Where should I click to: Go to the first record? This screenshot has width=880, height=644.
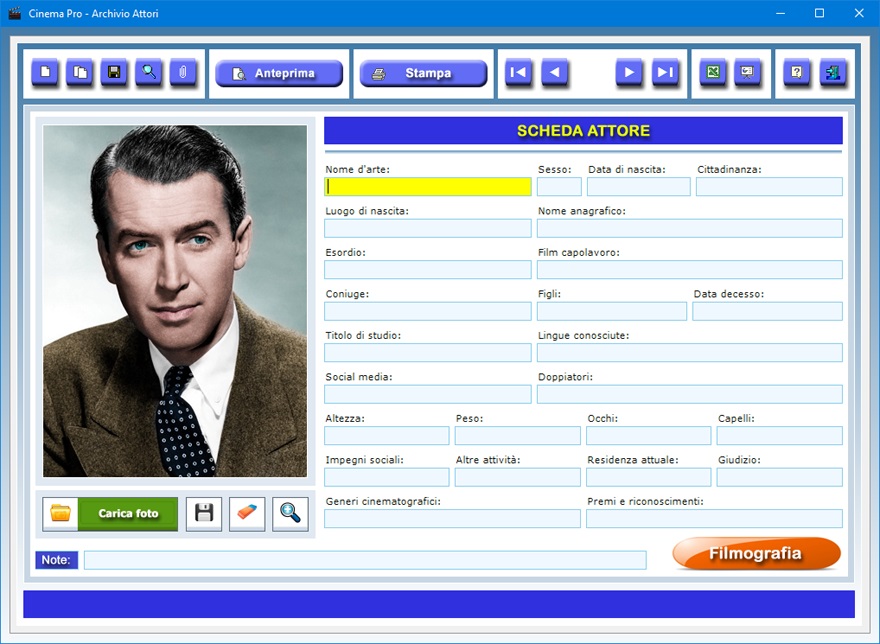coord(518,72)
